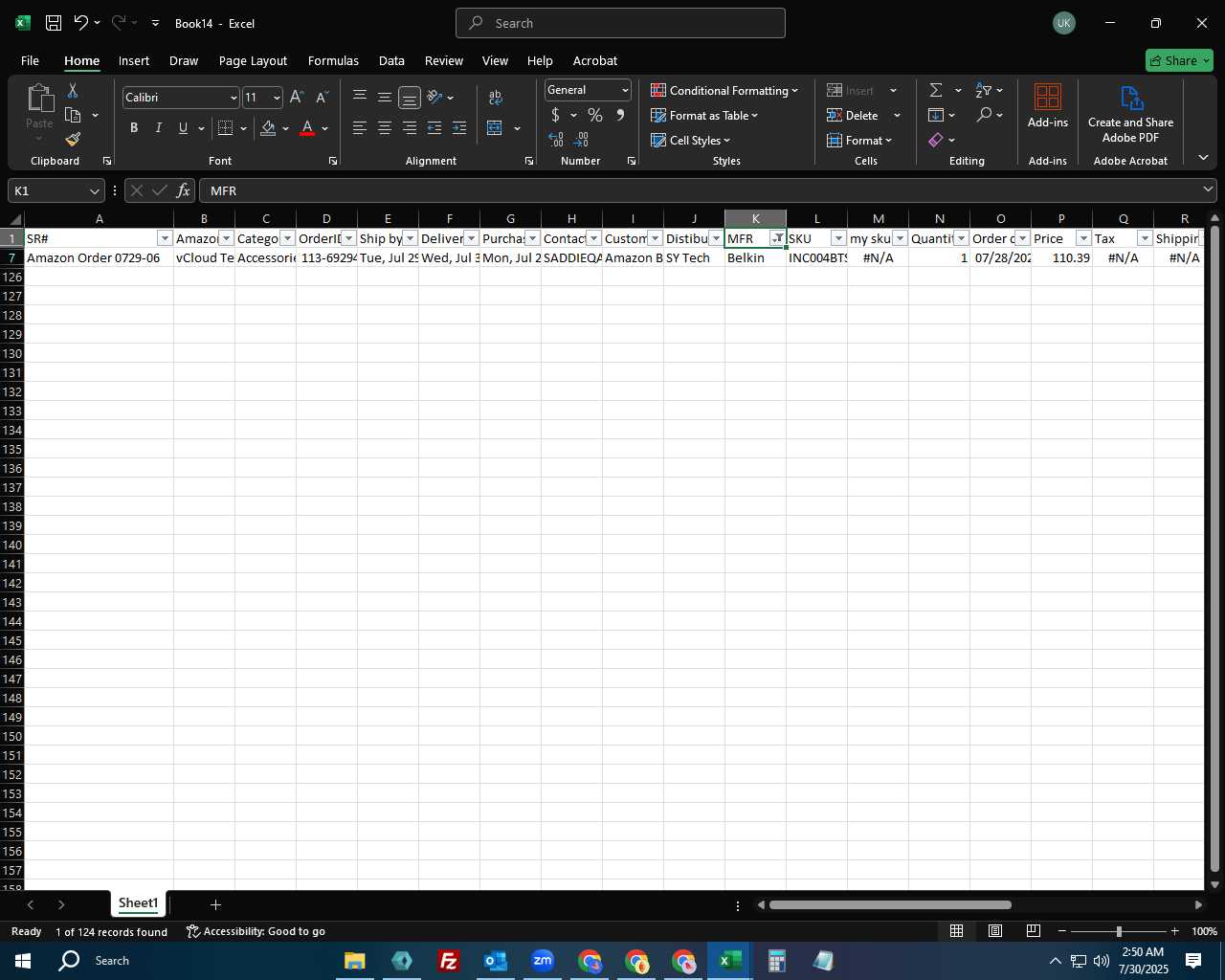Open the MFR column filter dropdown
The width and height of the screenshot is (1225, 980).
(x=778, y=238)
